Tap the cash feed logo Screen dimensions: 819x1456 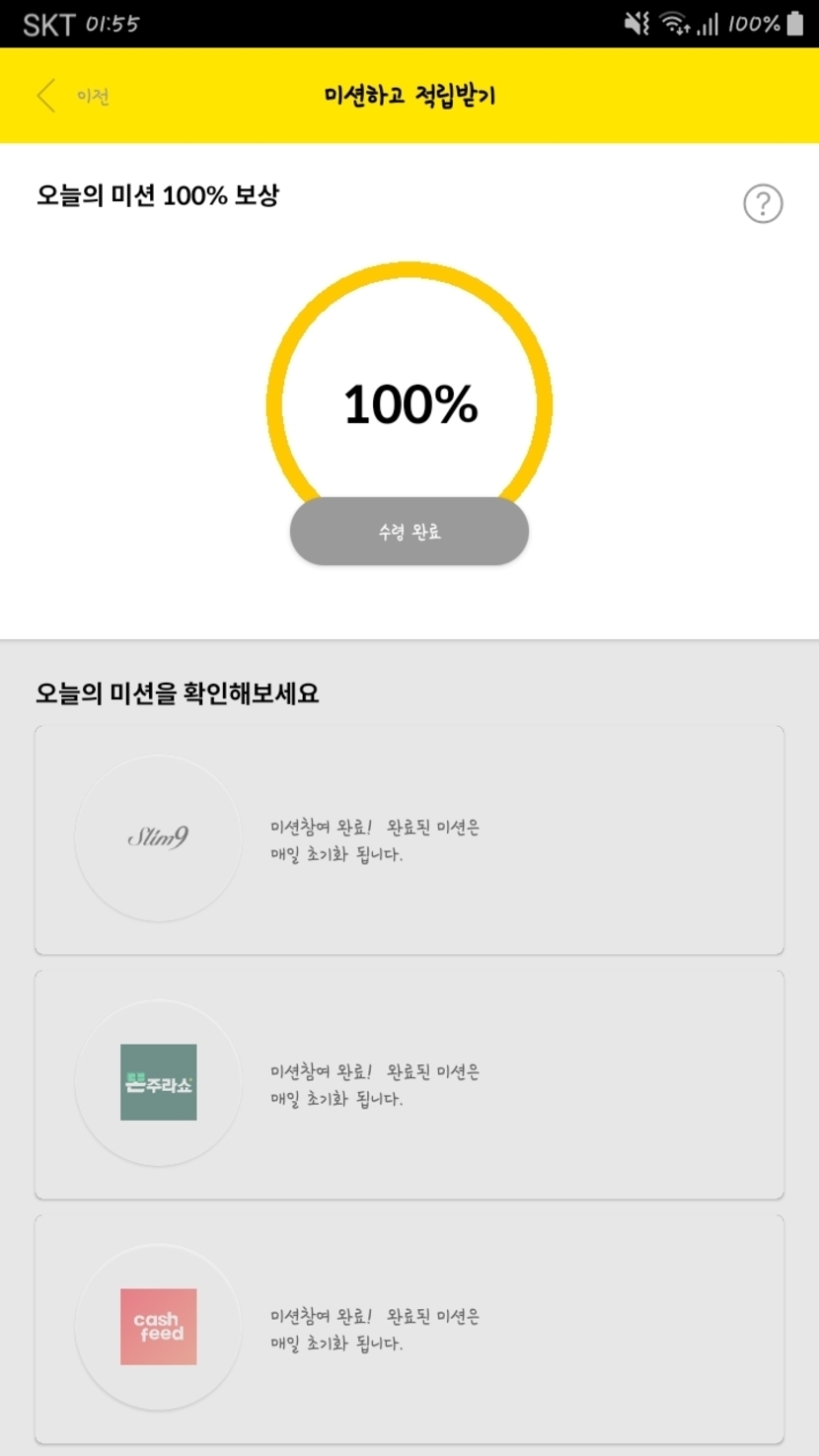click(x=158, y=1327)
